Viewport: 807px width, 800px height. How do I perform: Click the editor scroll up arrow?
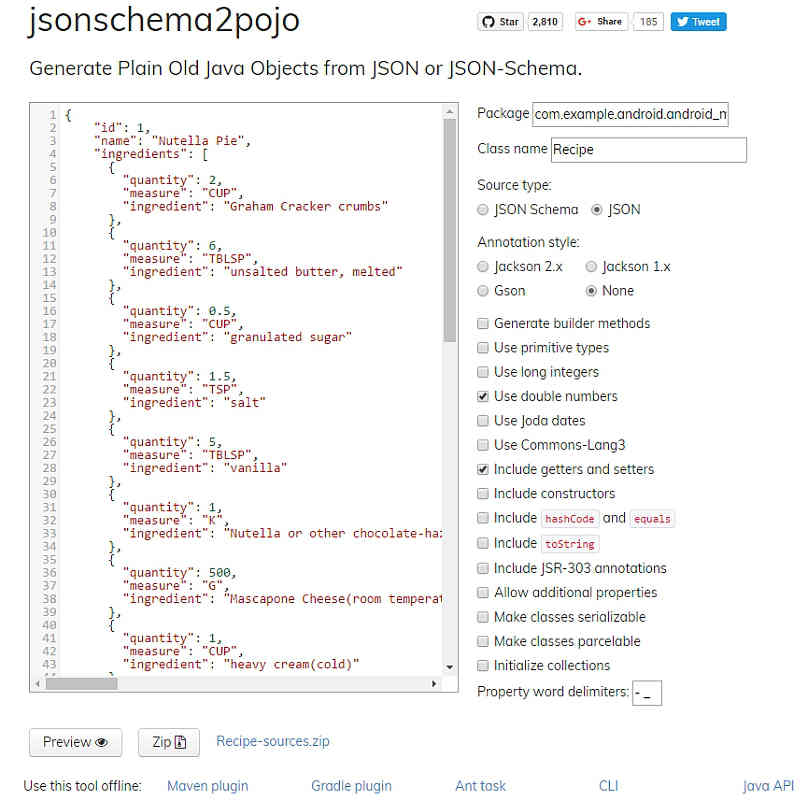449,111
